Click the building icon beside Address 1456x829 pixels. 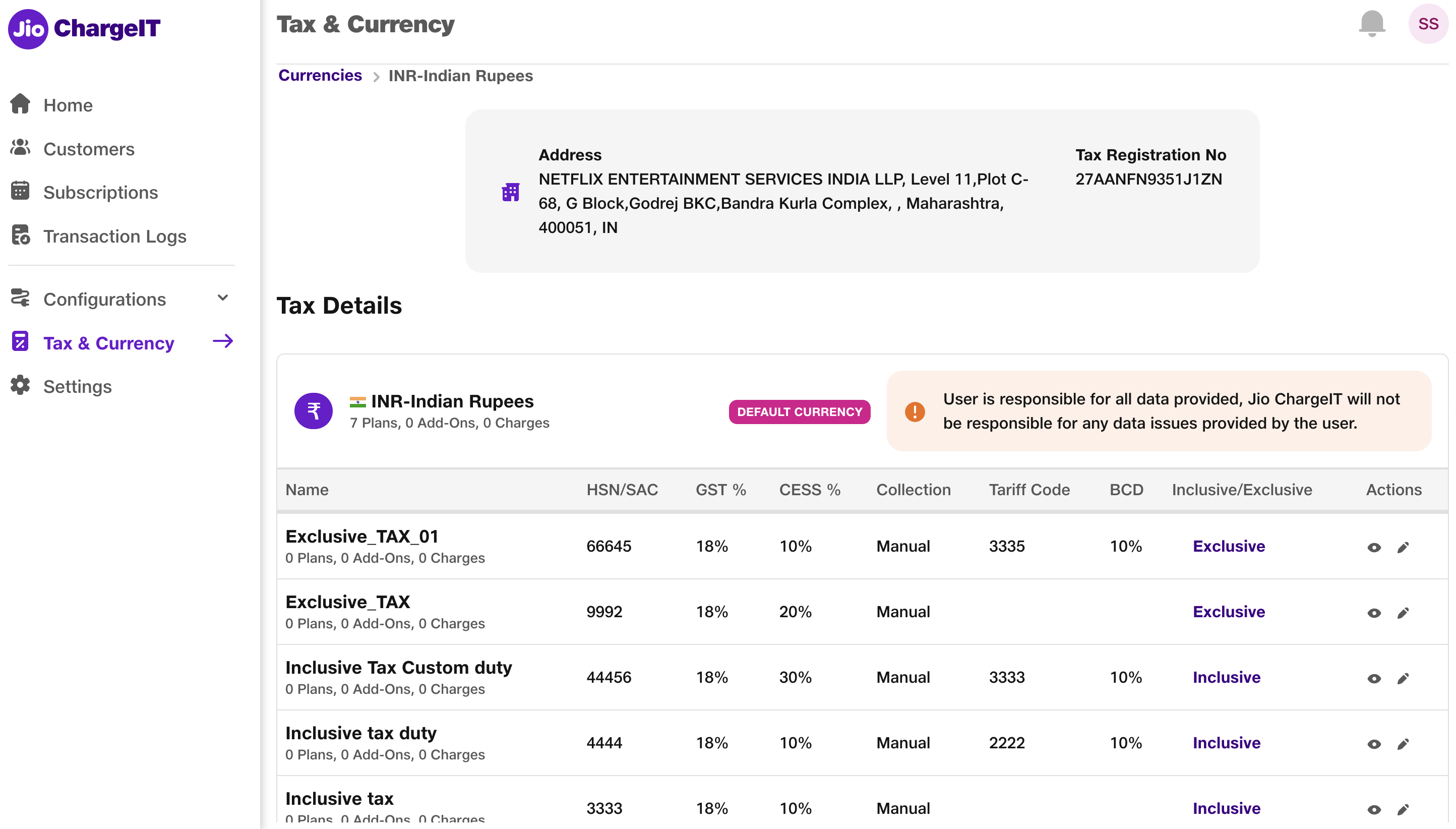511,193
